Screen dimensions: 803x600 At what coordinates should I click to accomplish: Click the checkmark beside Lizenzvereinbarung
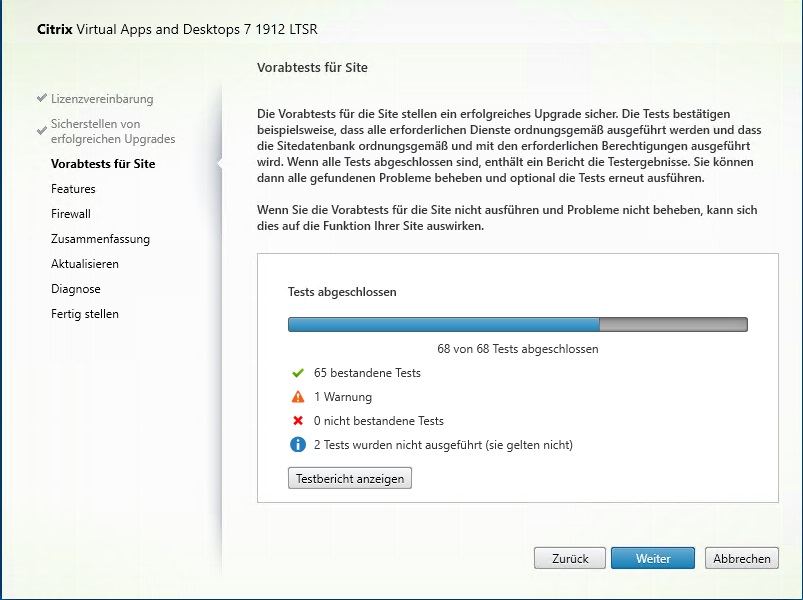pos(42,98)
